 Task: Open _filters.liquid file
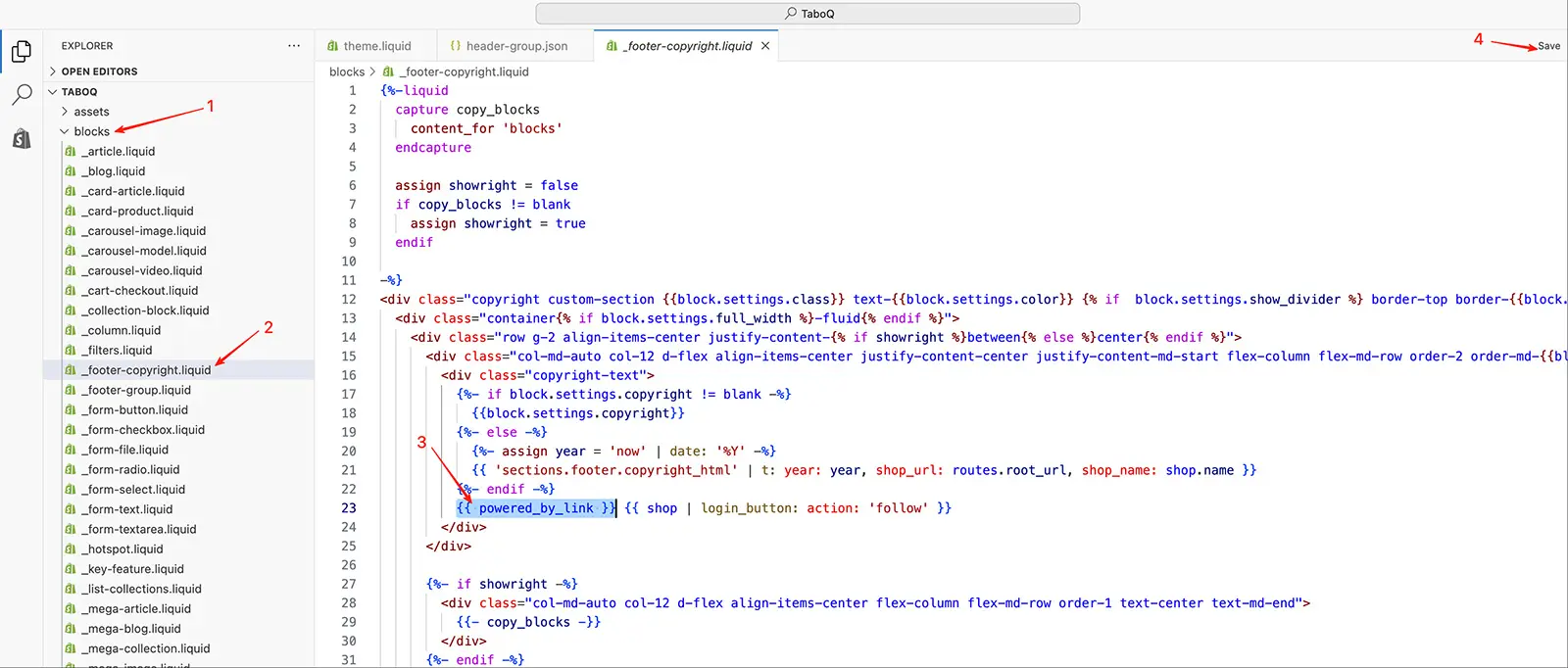pyautogui.click(x=118, y=350)
